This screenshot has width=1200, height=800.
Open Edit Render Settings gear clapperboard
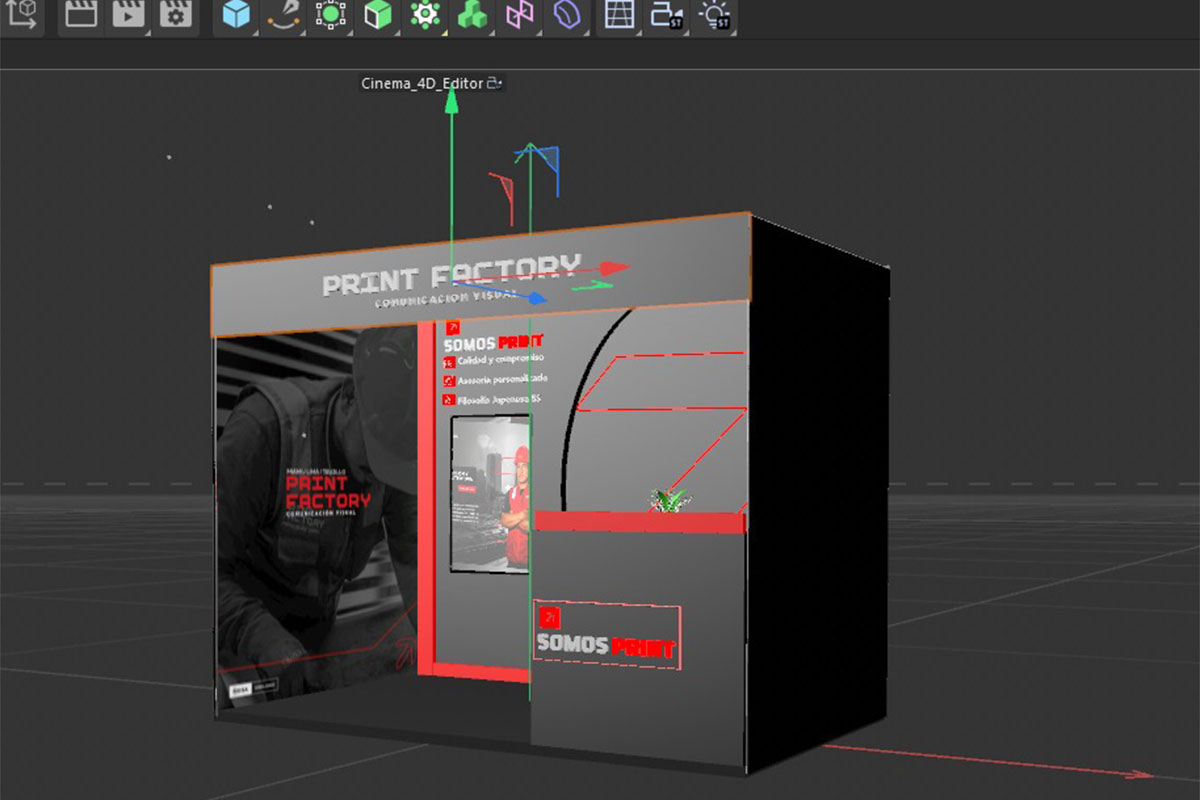pyautogui.click(x=176, y=15)
